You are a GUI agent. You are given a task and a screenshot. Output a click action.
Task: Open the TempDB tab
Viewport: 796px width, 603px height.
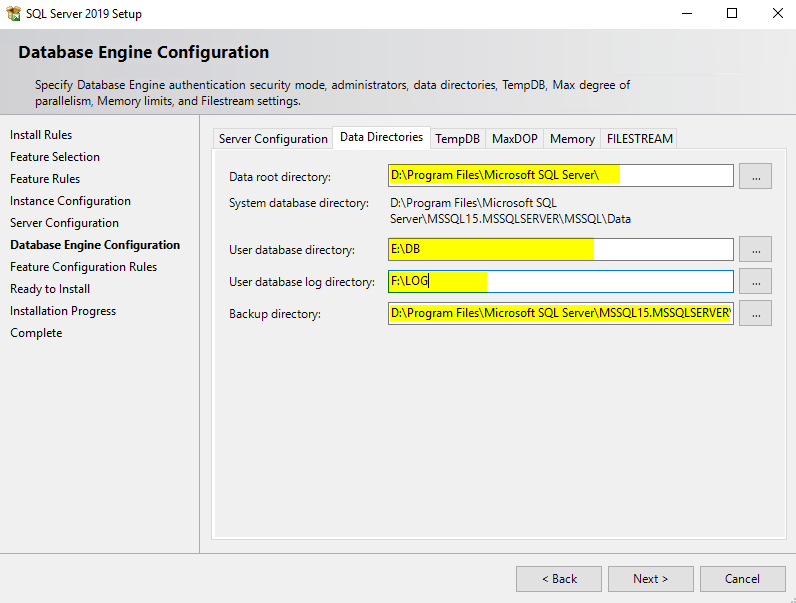457,138
